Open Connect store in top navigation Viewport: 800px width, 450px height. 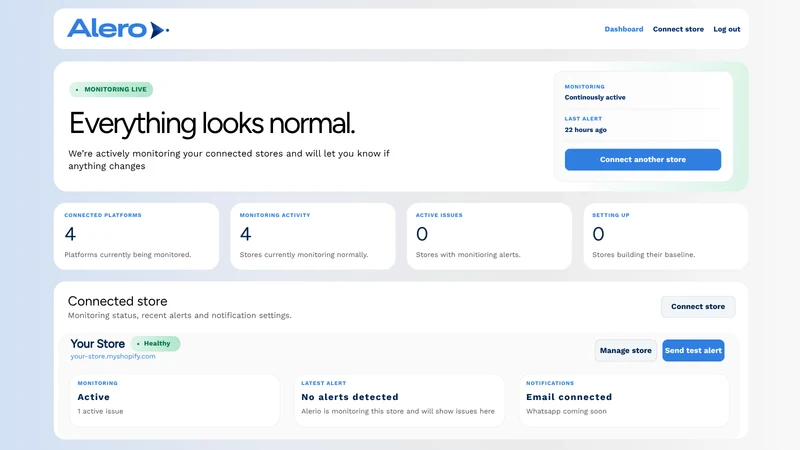[x=678, y=29]
